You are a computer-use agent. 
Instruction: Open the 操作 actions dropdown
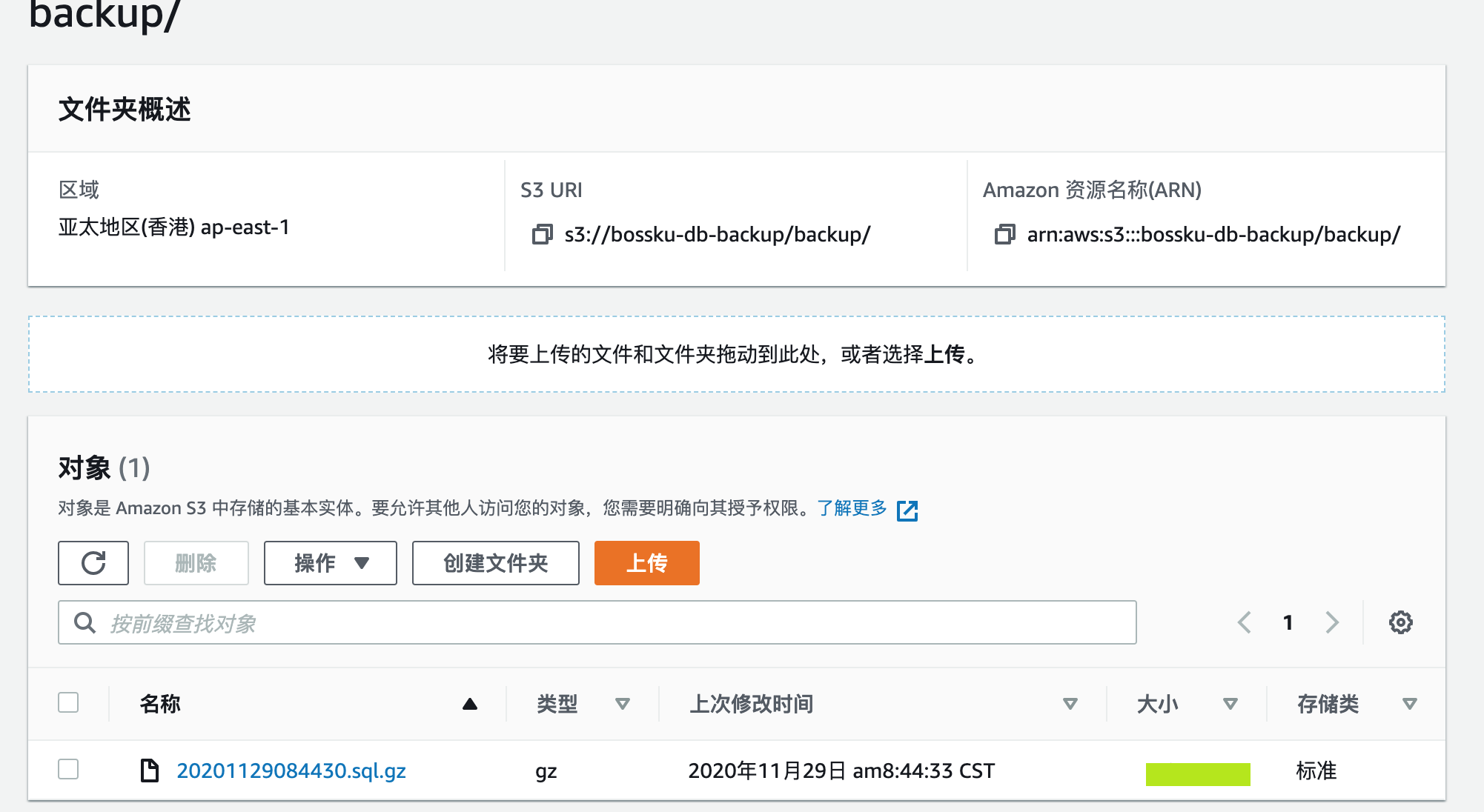coord(330,563)
